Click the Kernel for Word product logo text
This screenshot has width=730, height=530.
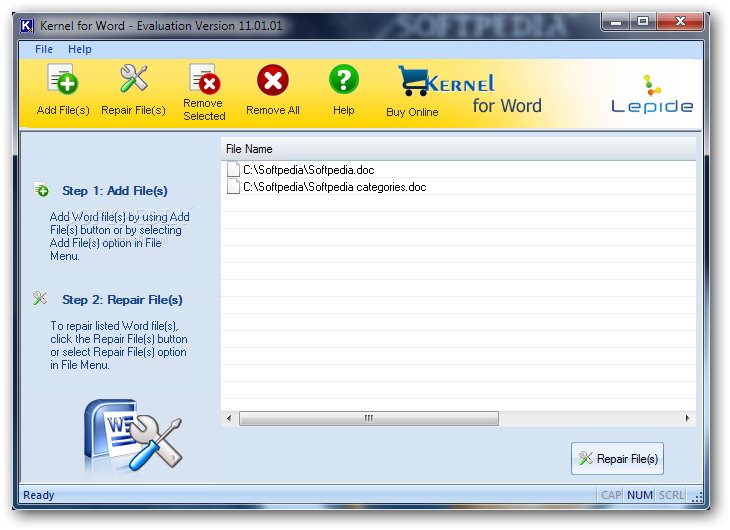(484, 94)
